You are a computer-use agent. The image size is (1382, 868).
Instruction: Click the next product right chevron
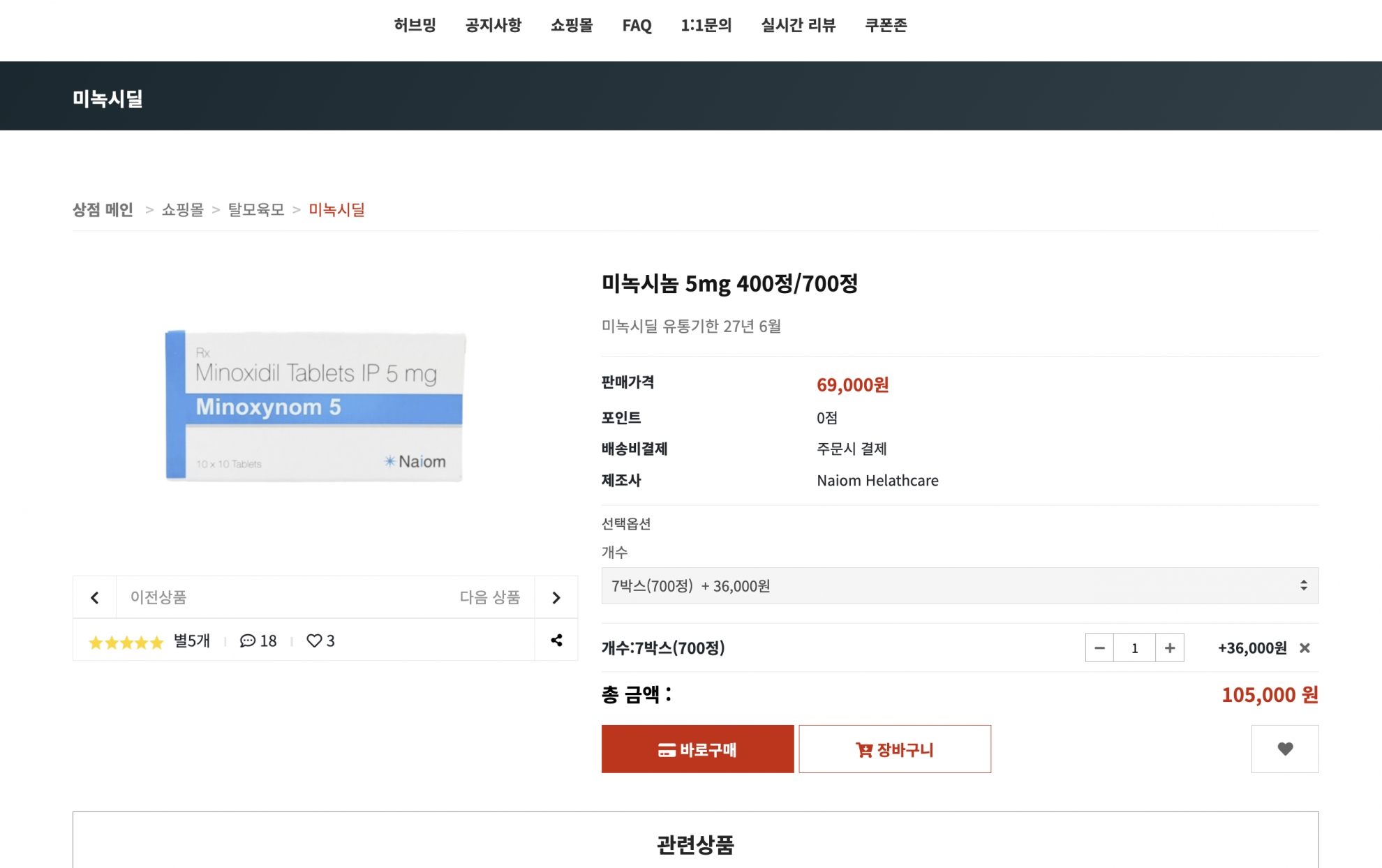556,597
